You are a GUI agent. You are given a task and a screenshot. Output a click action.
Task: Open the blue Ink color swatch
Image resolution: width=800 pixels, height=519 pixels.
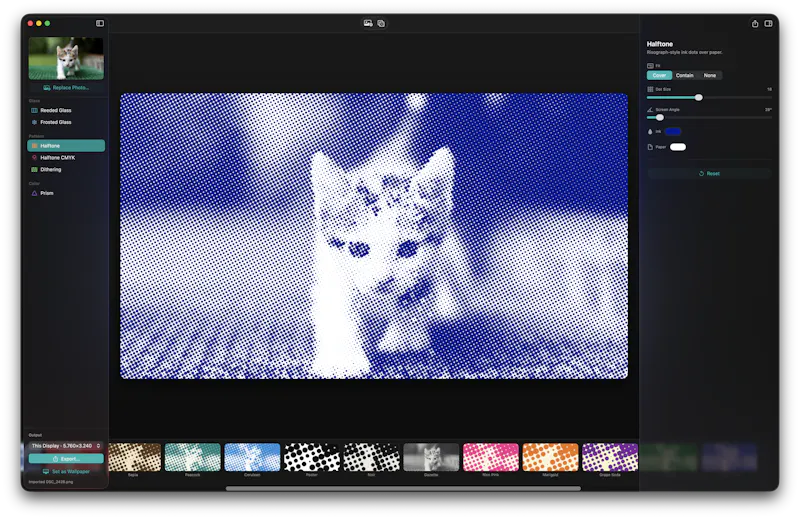(673, 132)
